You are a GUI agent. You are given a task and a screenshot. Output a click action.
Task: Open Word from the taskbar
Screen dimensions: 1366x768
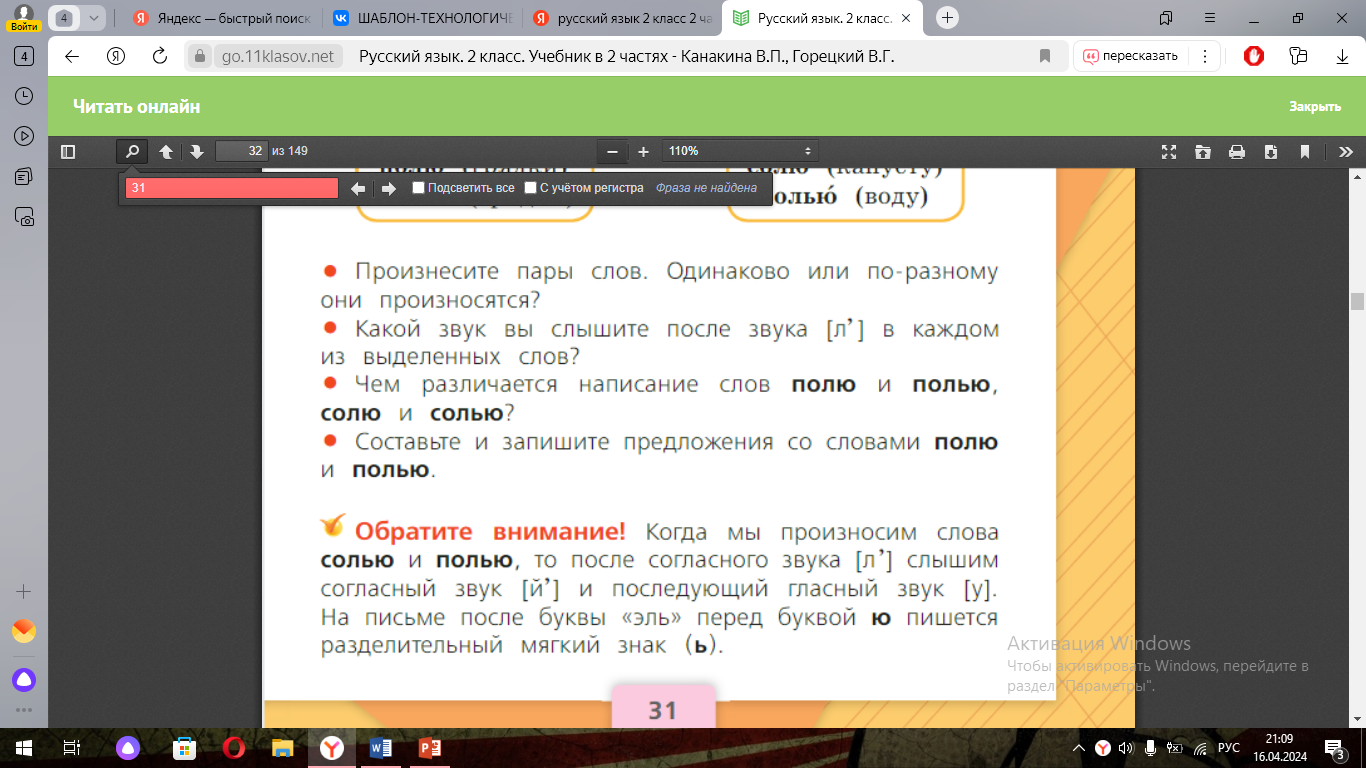click(x=381, y=748)
